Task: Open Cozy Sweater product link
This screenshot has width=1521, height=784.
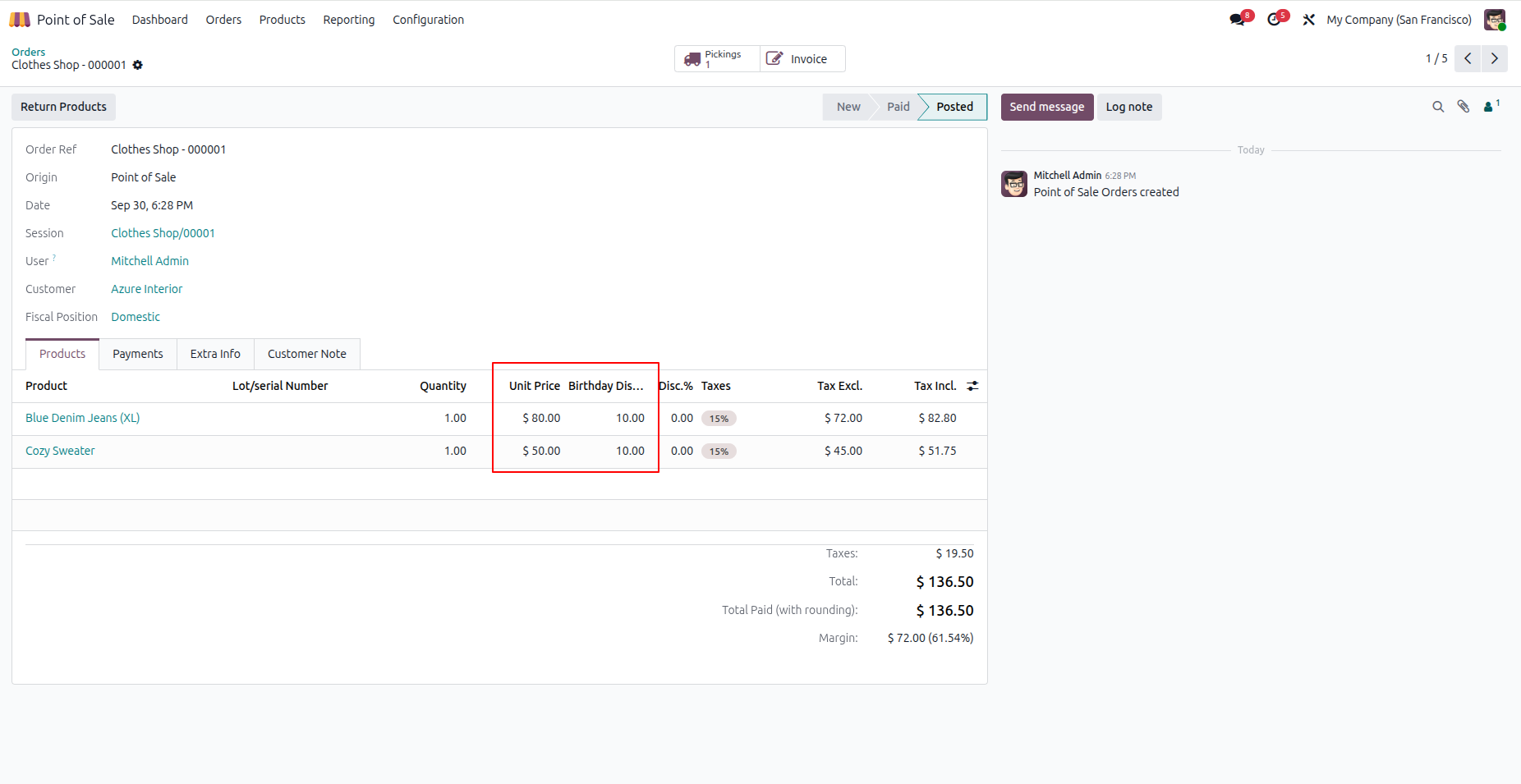Action: coord(60,451)
